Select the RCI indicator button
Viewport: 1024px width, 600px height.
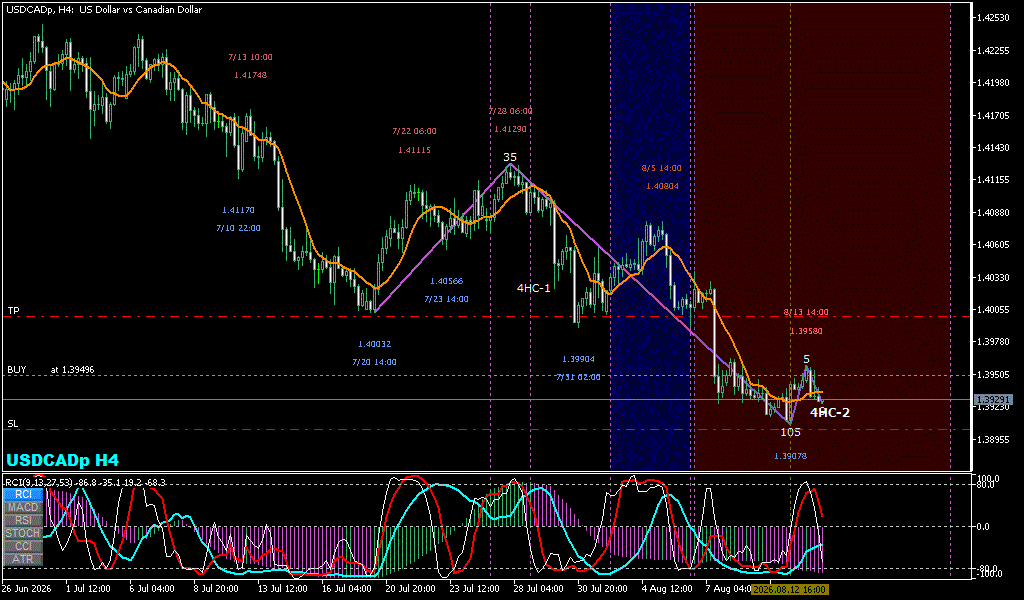point(23,494)
